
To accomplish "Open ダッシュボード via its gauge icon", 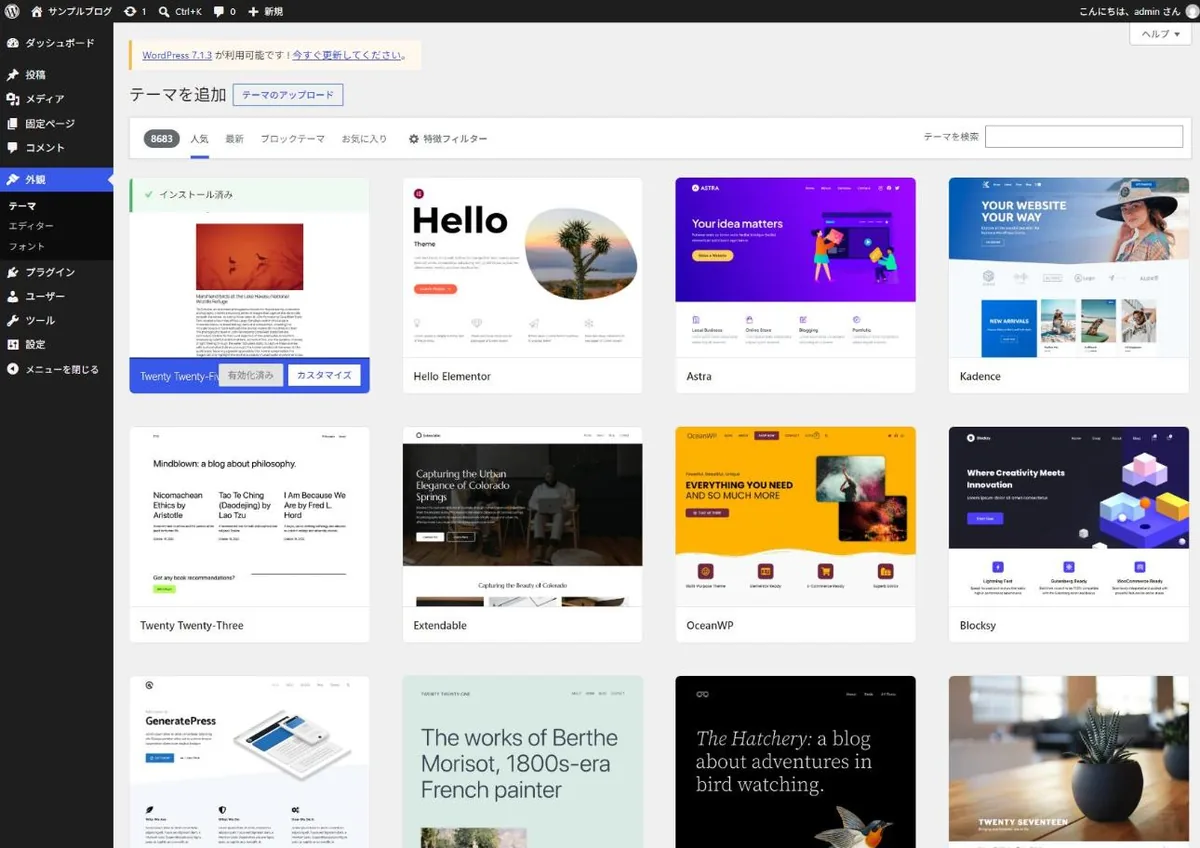I will (x=13, y=43).
